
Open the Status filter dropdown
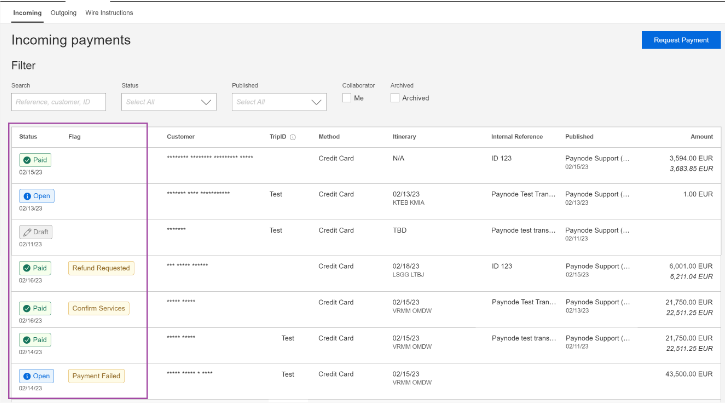(169, 102)
